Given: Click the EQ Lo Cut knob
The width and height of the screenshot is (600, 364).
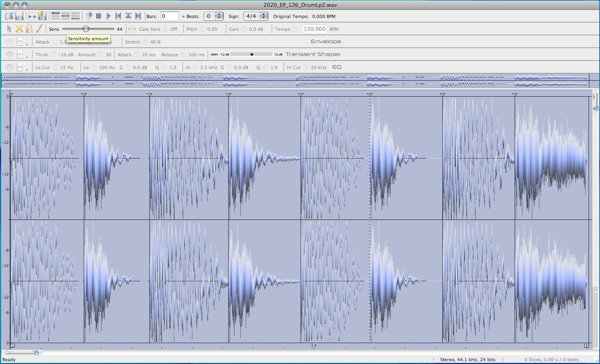Looking at the screenshot, I should [x=55, y=67].
